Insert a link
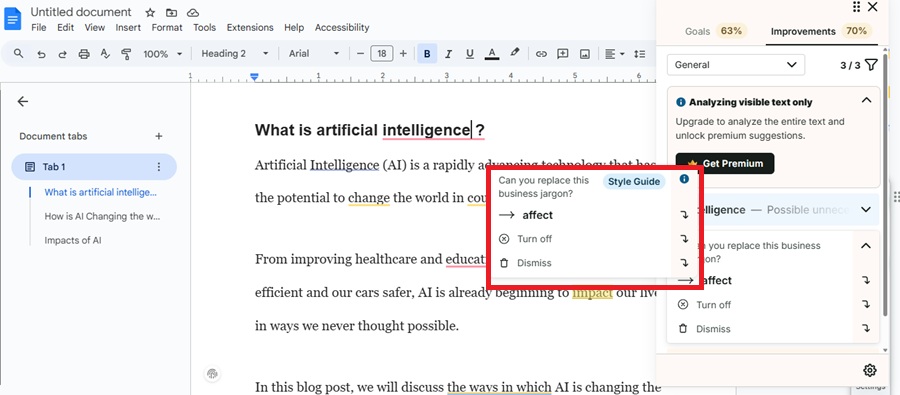 (x=541, y=54)
